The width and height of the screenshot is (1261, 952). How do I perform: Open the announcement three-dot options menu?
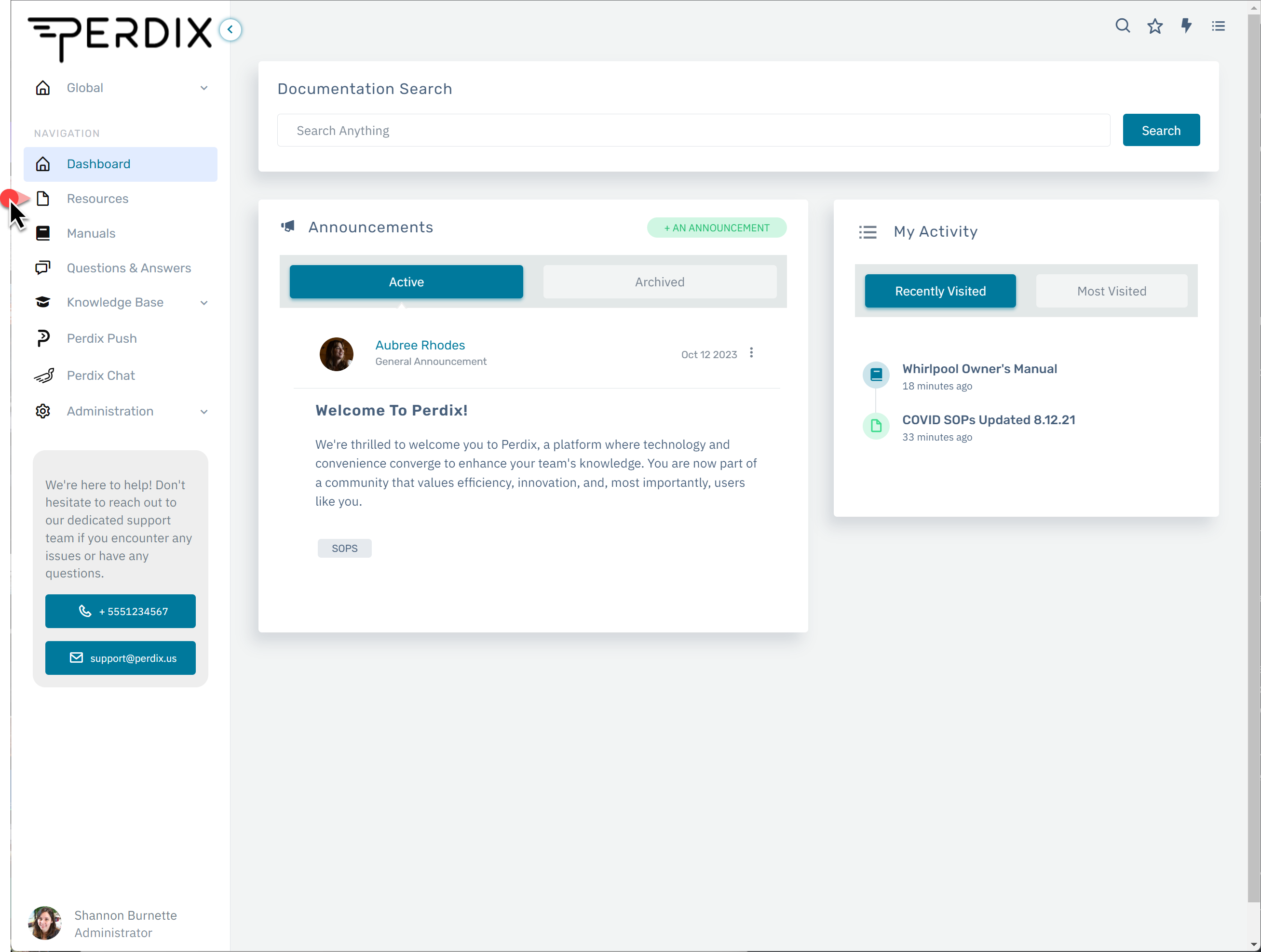pos(751,353)
